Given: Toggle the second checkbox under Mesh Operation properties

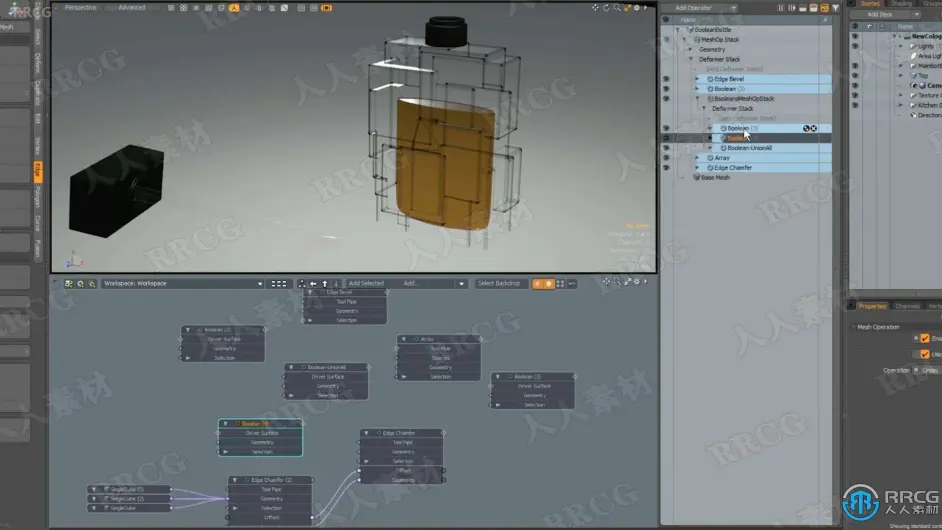Looking at the screenshot, I should [x=925, y=355].
